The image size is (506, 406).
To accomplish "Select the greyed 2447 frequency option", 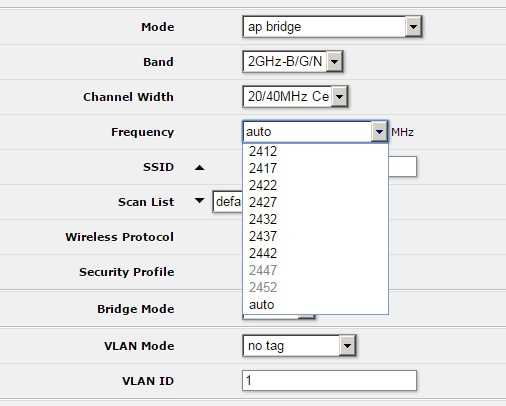I will (x=315, y=270).
